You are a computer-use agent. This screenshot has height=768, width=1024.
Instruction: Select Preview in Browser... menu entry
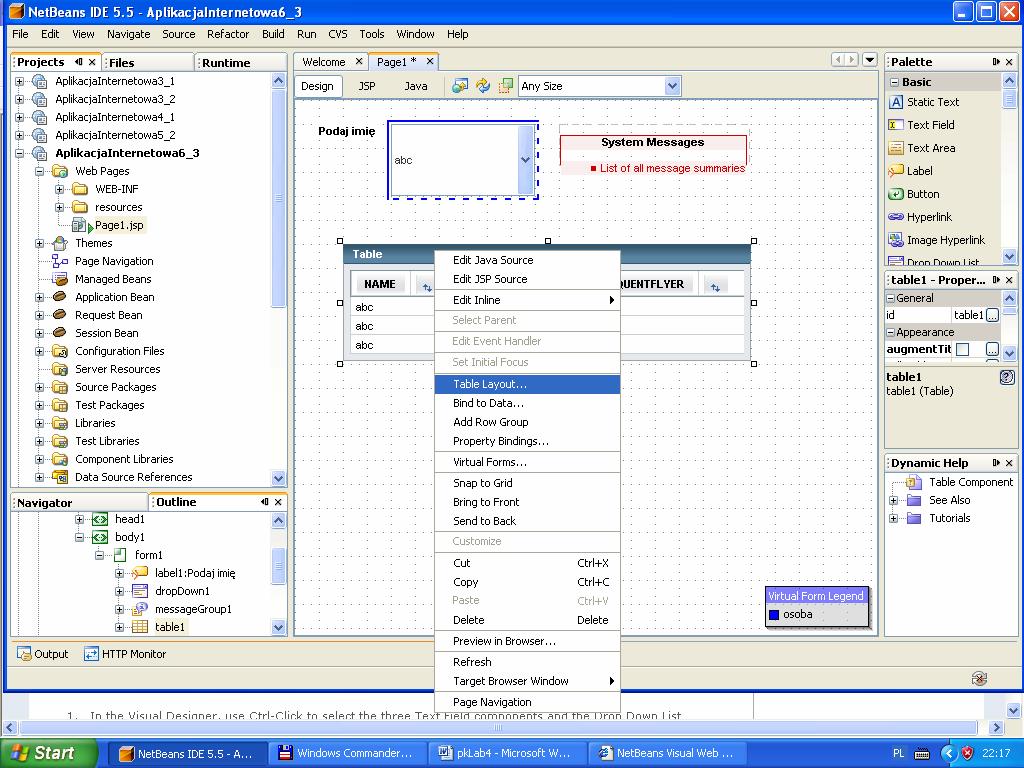[x=527, y=641]
